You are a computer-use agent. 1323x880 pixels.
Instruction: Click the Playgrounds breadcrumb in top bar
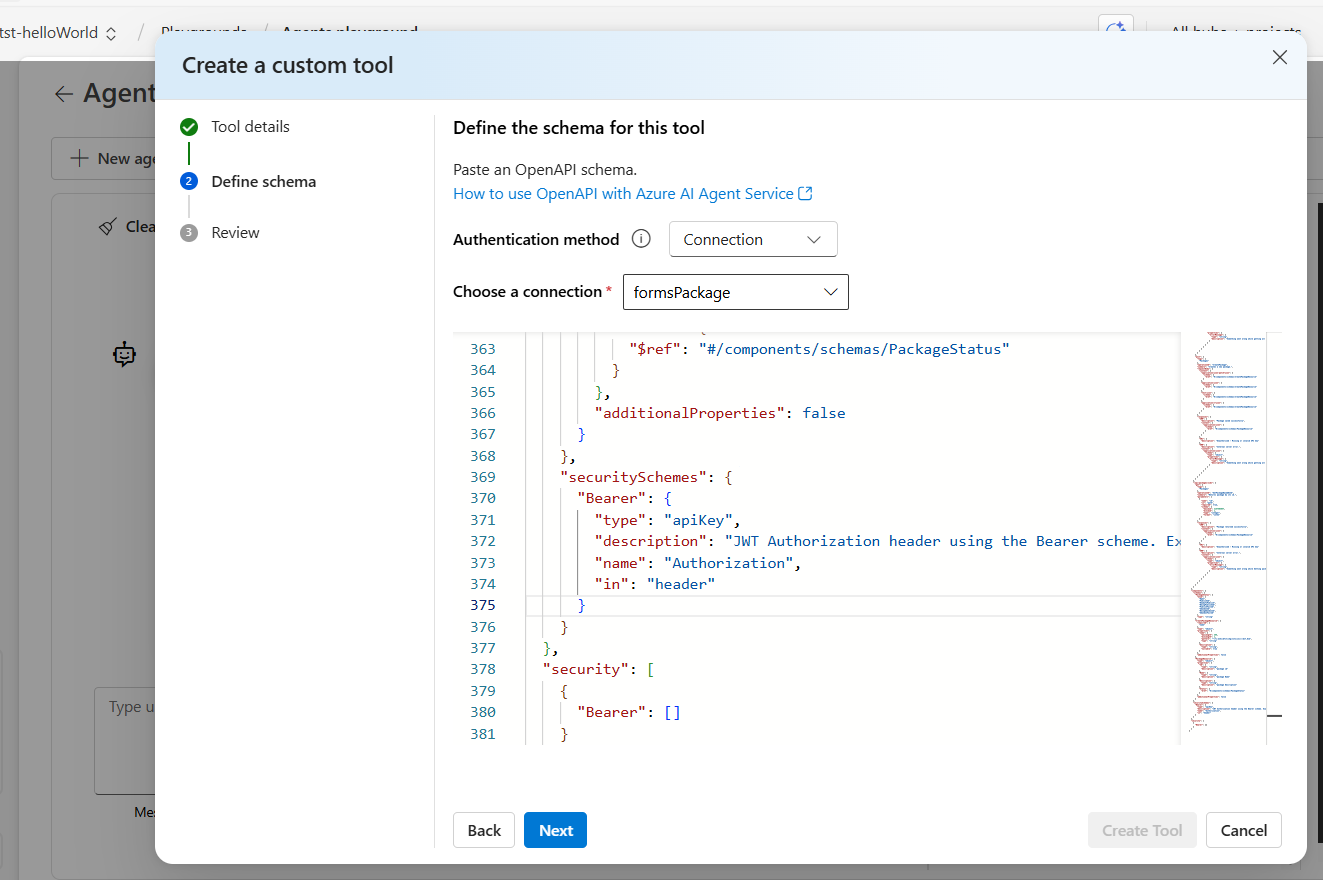(204, 32)
